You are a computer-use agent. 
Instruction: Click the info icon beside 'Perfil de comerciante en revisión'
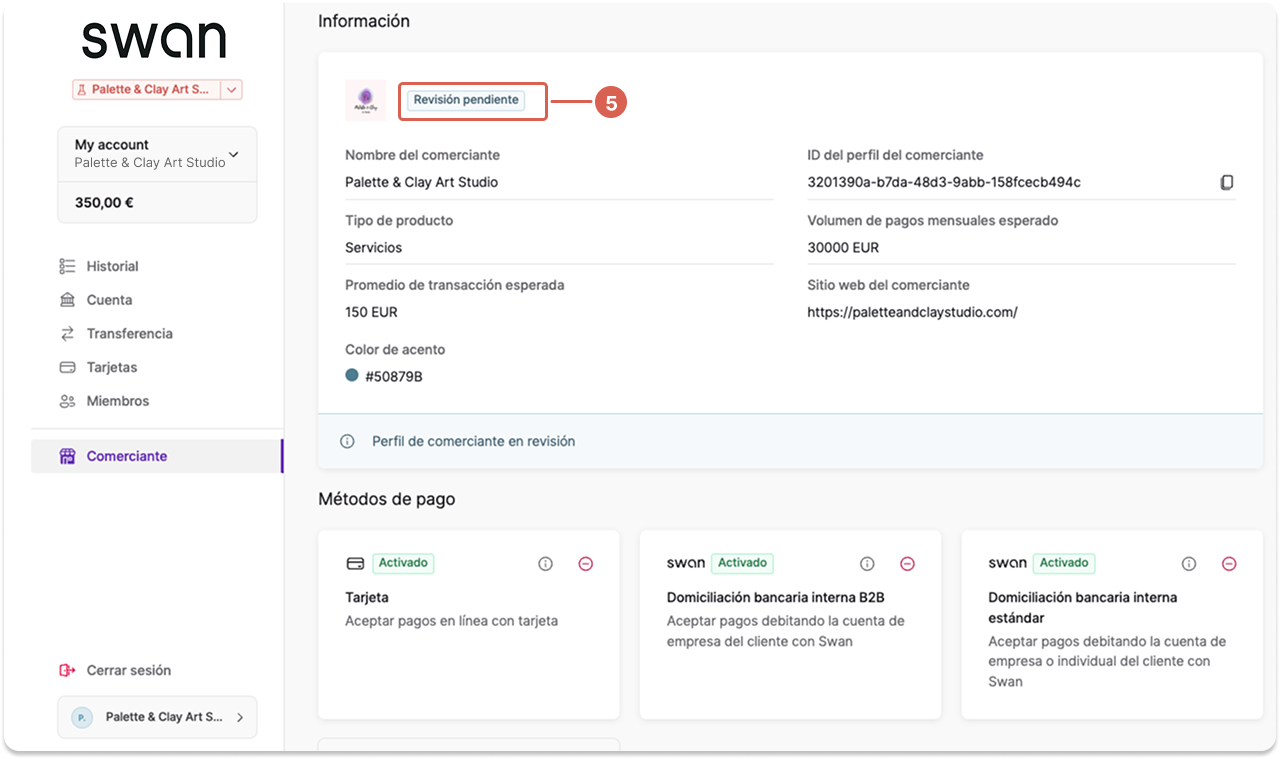347,441
